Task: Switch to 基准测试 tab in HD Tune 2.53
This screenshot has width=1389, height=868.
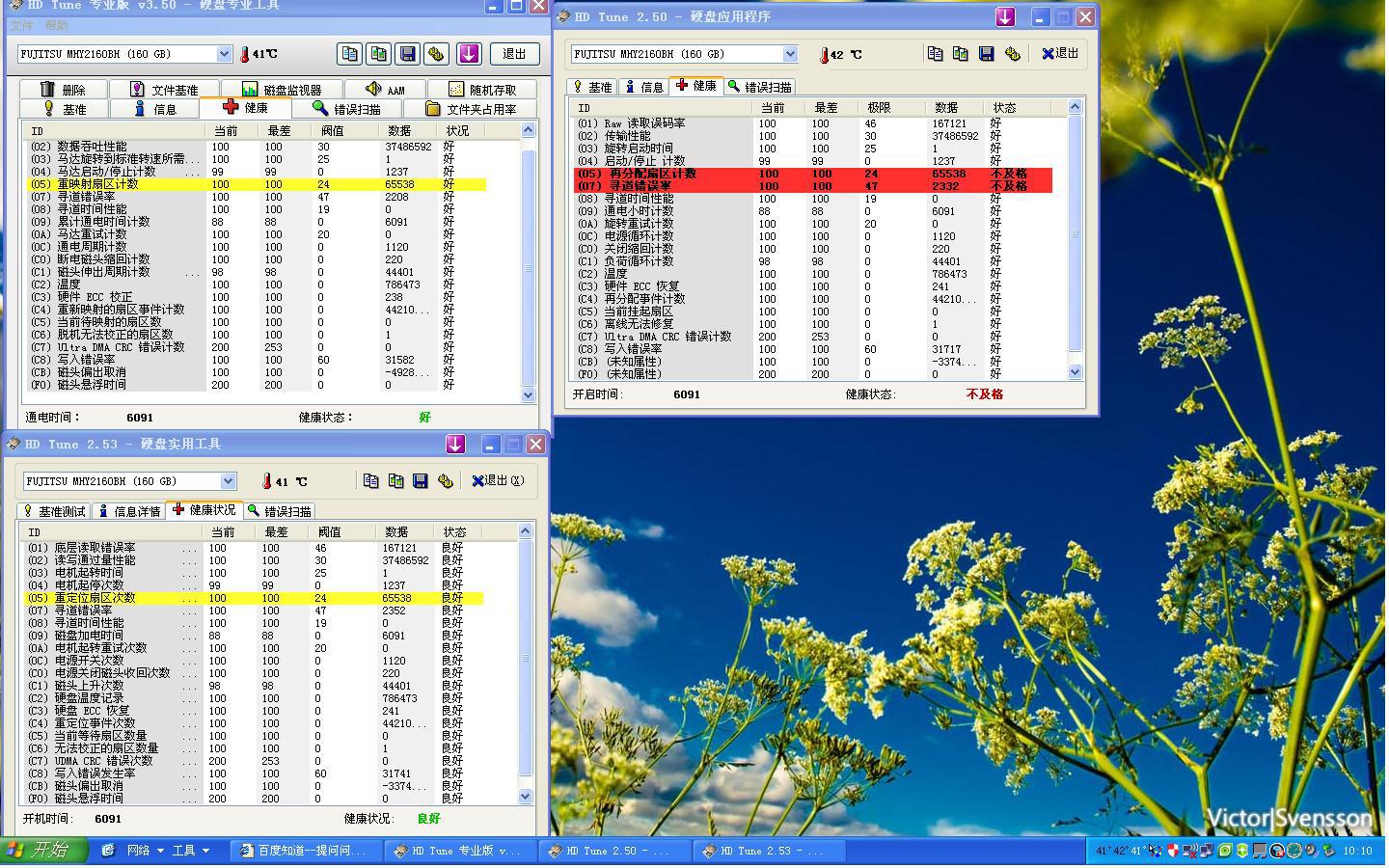Action: pos(54,511)
